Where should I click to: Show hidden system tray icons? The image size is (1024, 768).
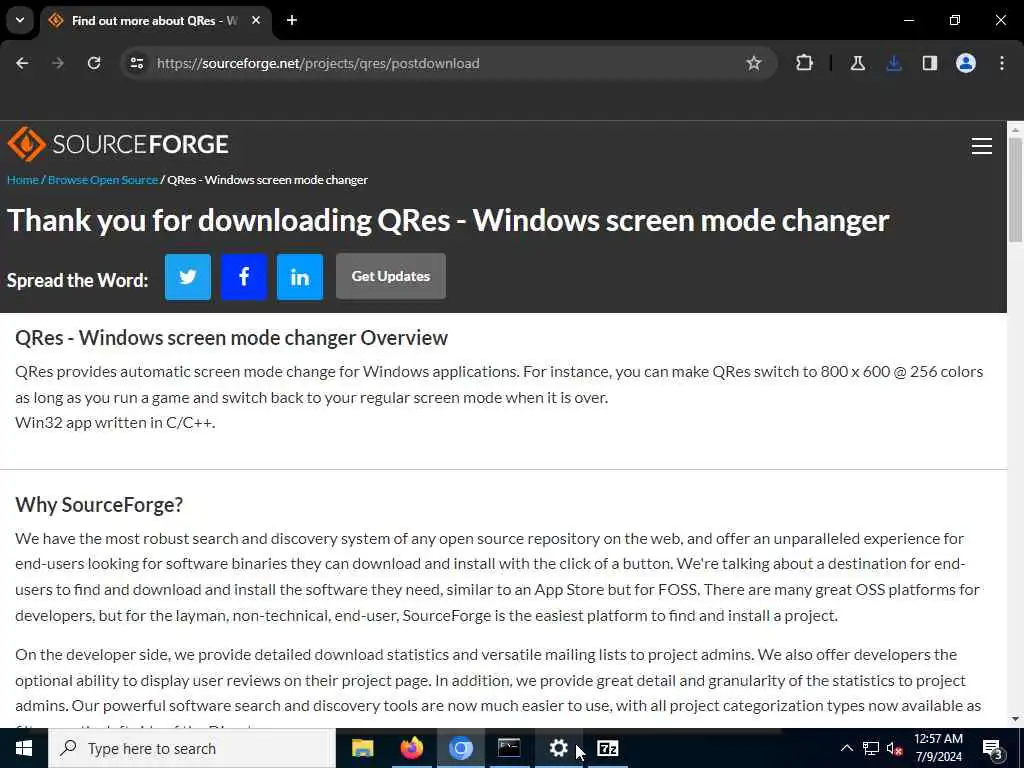846,748
